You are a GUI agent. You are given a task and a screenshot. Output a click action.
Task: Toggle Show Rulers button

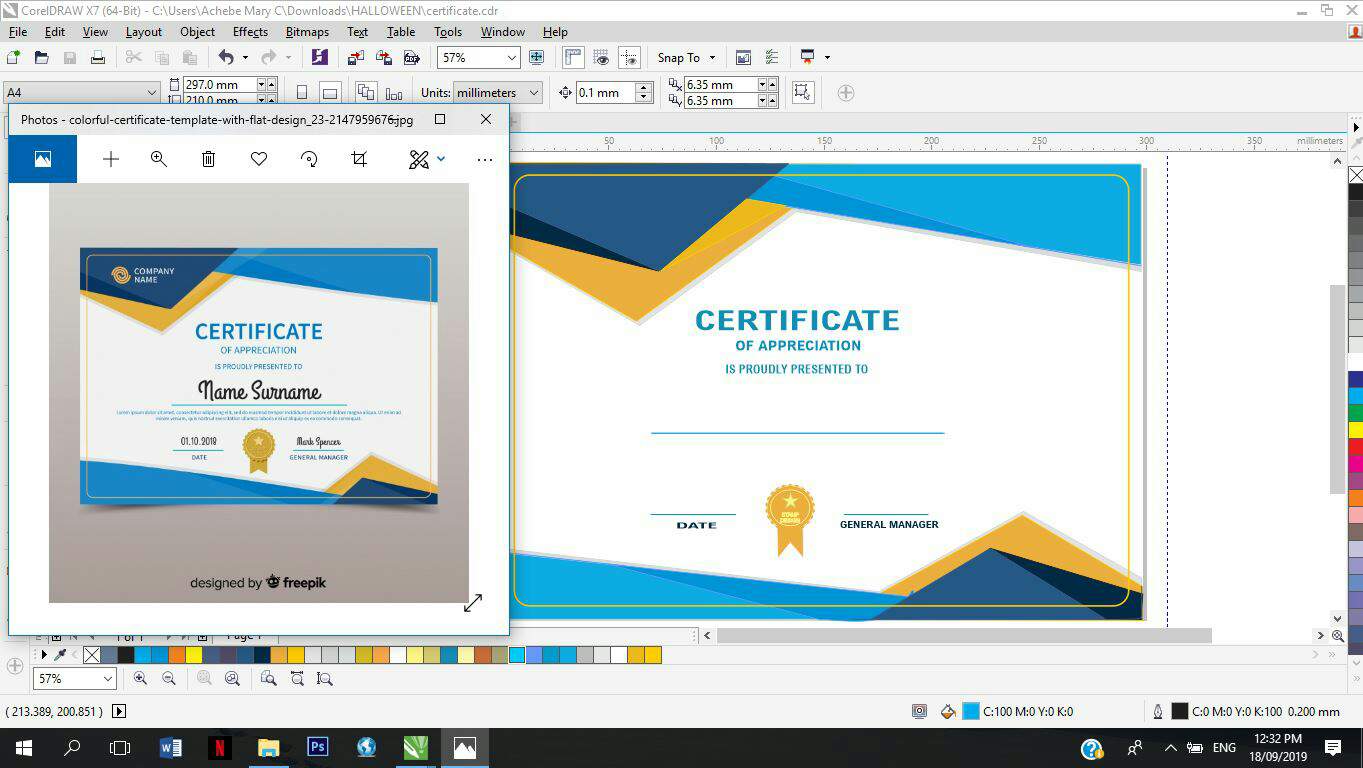coord(573,58)
